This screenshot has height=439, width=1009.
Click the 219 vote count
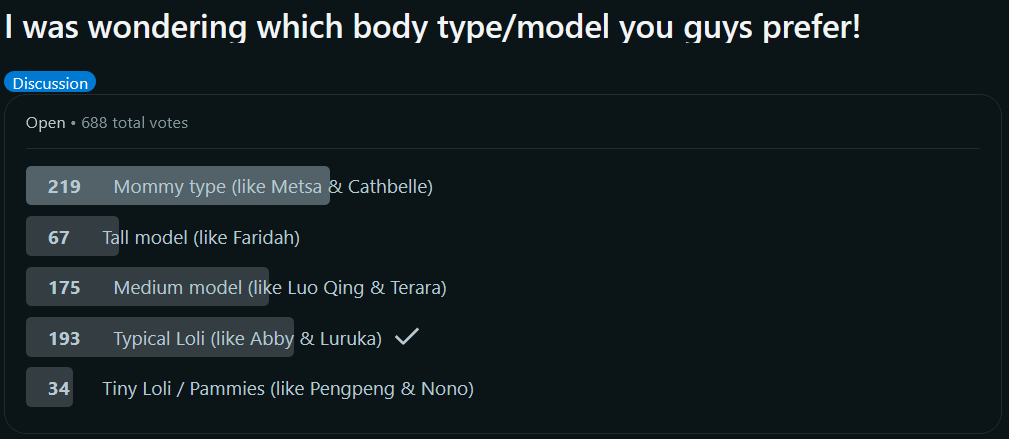click(x=64, y=186)
